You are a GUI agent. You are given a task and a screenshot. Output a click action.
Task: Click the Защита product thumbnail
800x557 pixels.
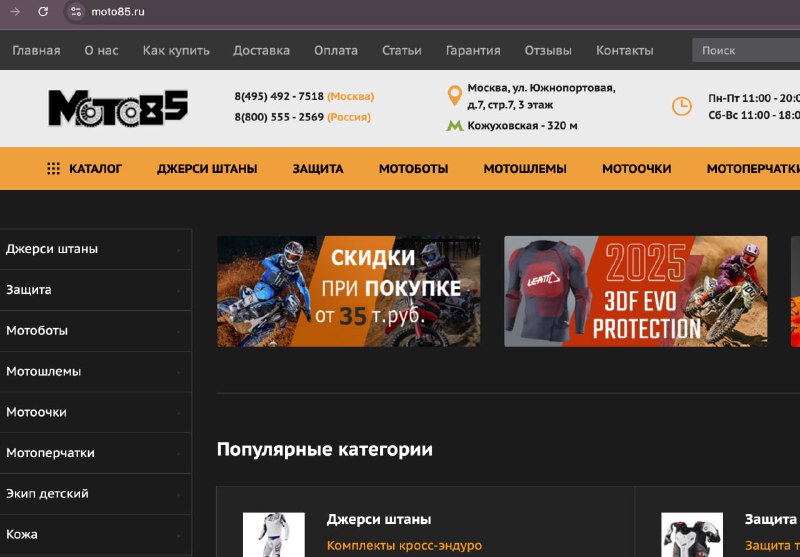tap(692, 535)
